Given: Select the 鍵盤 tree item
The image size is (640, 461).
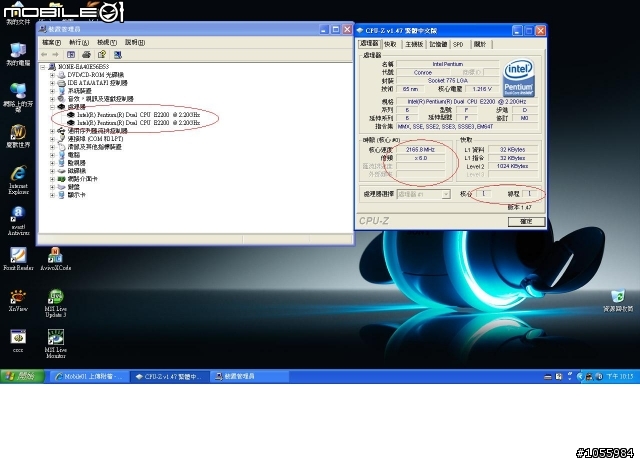Looking at the screenshot, I should tap(73, 187).
